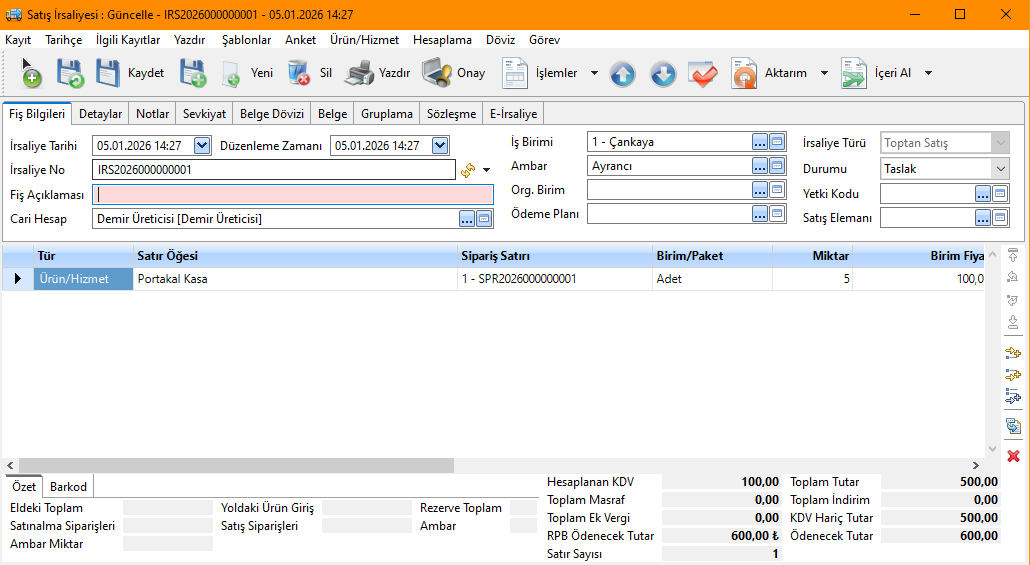Viewport: 1030px width, 565px height.
Task: Open the Hesaplama menu
Action: [442, 40]
